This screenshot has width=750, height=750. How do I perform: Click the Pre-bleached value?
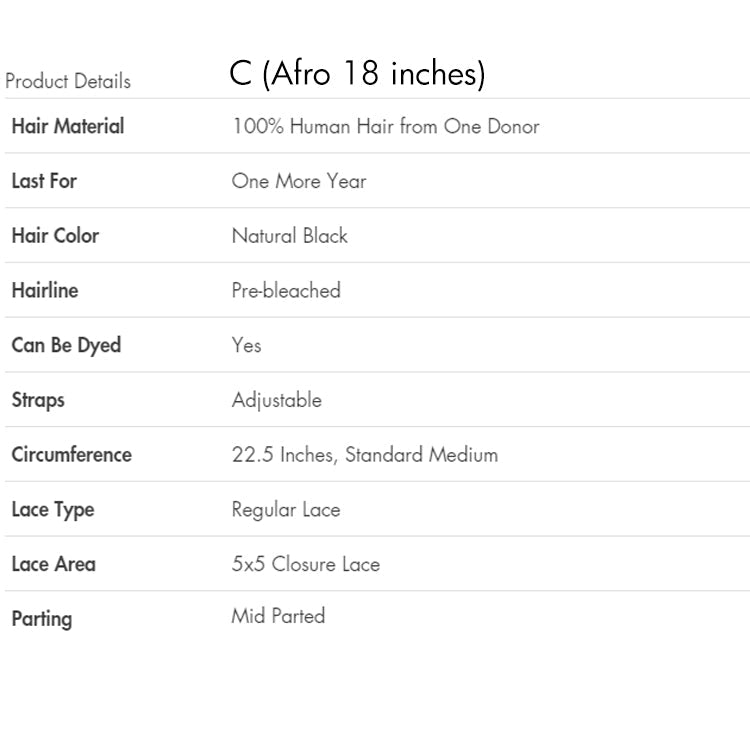pos(286,290)
